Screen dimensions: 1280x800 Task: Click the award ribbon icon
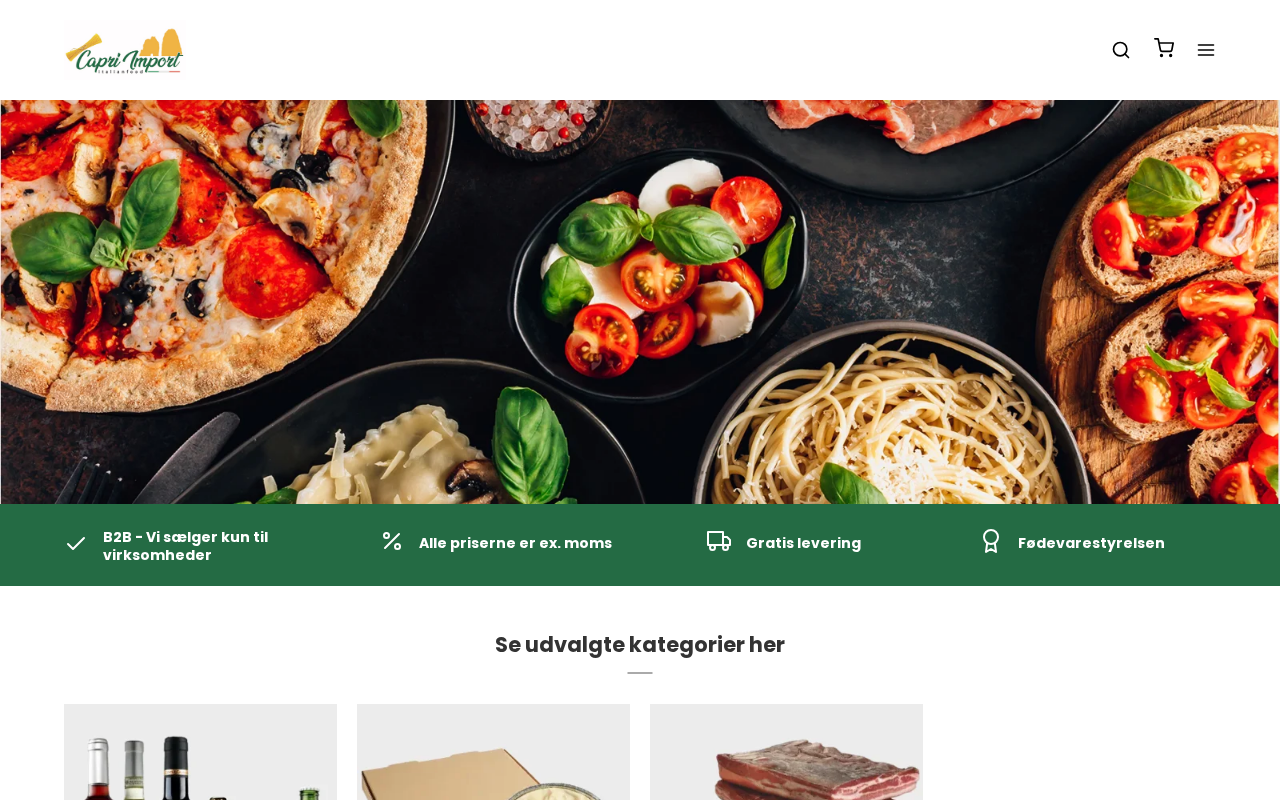991,541
